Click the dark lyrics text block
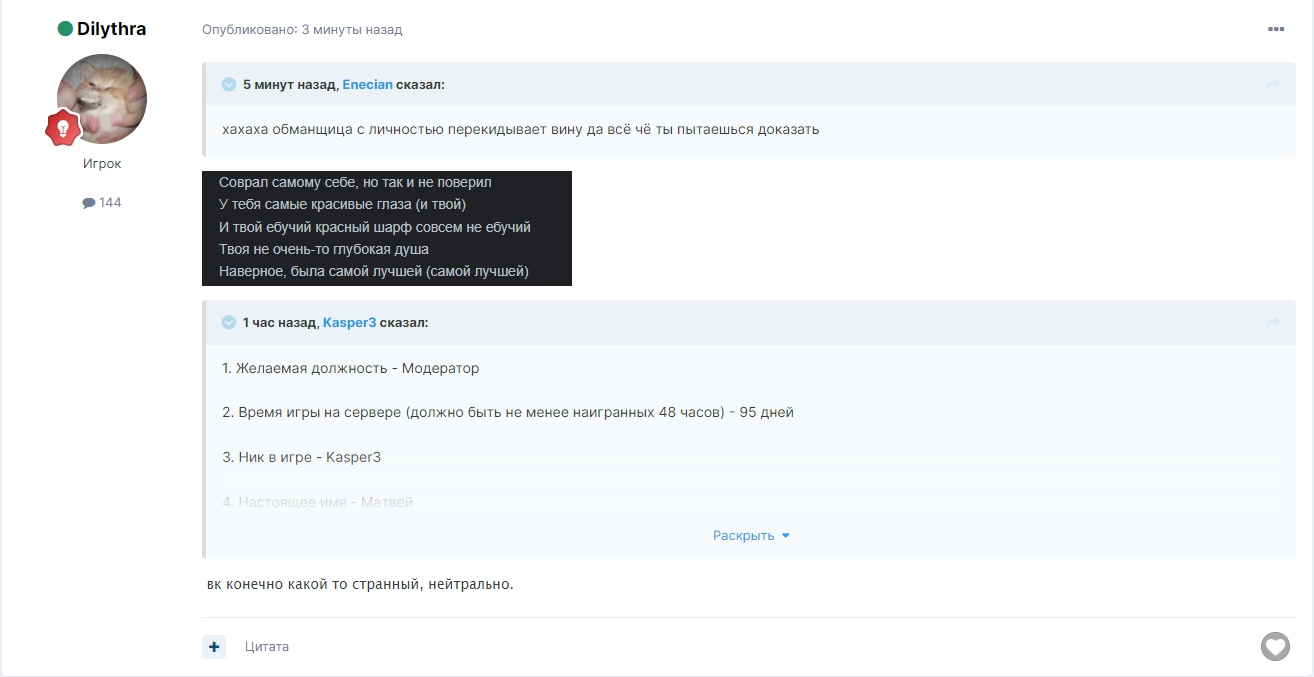The height and width of the screenshot is (677, 1314). (x=386, y=228)
